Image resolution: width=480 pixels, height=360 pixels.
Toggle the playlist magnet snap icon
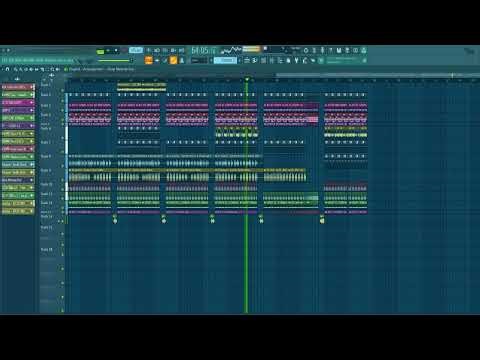coord(7,69)
